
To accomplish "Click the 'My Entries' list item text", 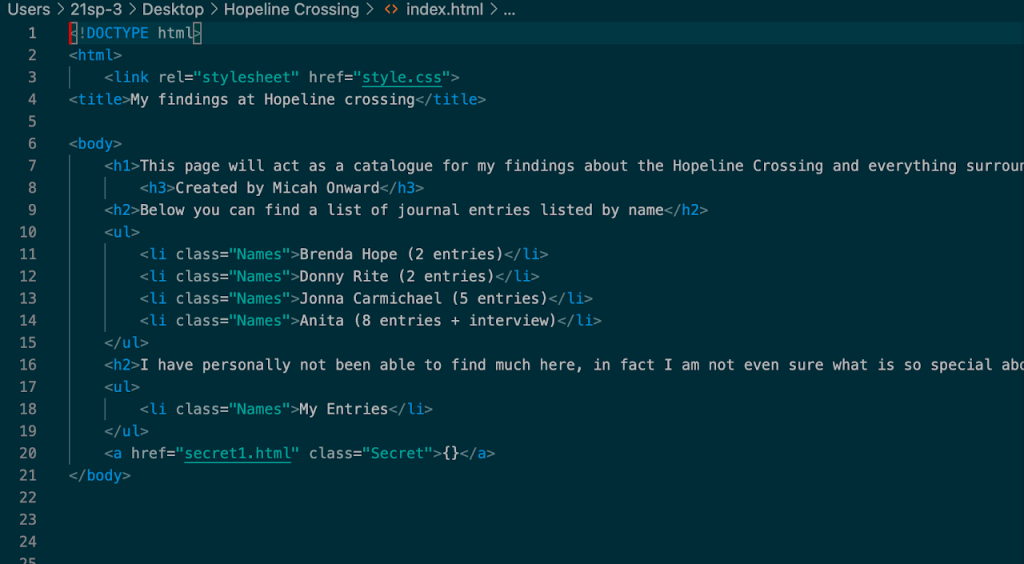I will coord(343,409).
